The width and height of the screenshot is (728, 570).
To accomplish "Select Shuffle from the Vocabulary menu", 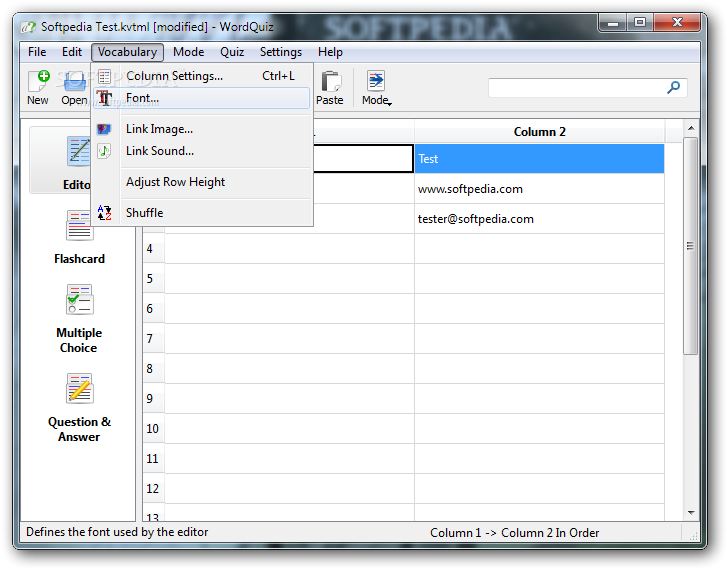I will click(202, 213).
